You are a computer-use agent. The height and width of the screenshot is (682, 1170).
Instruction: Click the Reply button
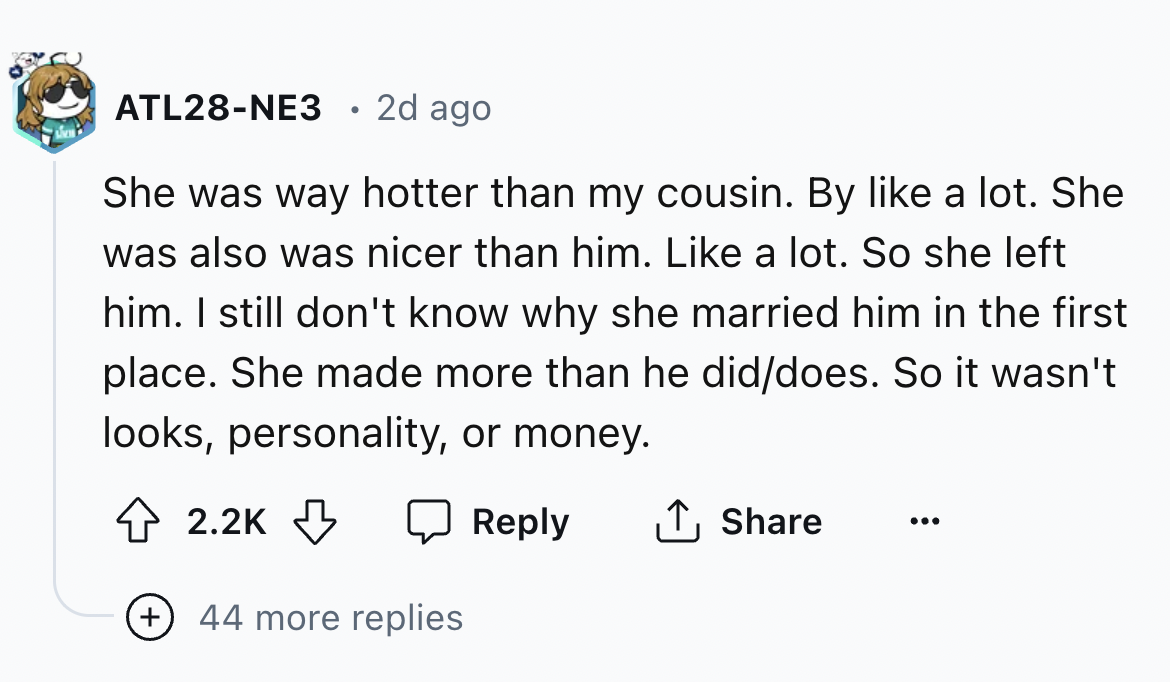click(x=519, y=520)
